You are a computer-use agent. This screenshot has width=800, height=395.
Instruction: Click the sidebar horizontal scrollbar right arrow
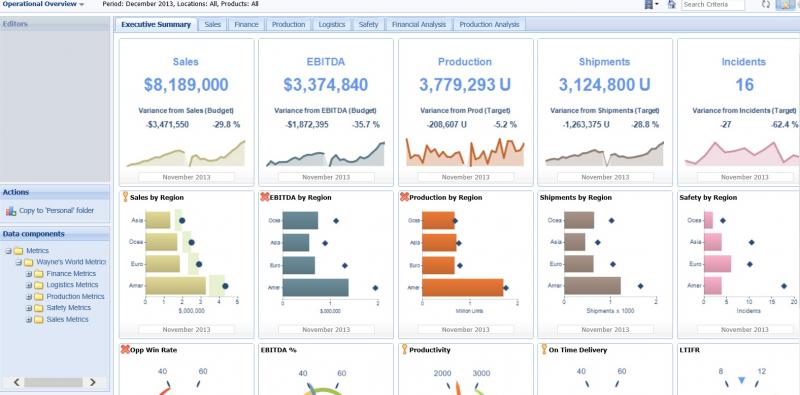92,382
